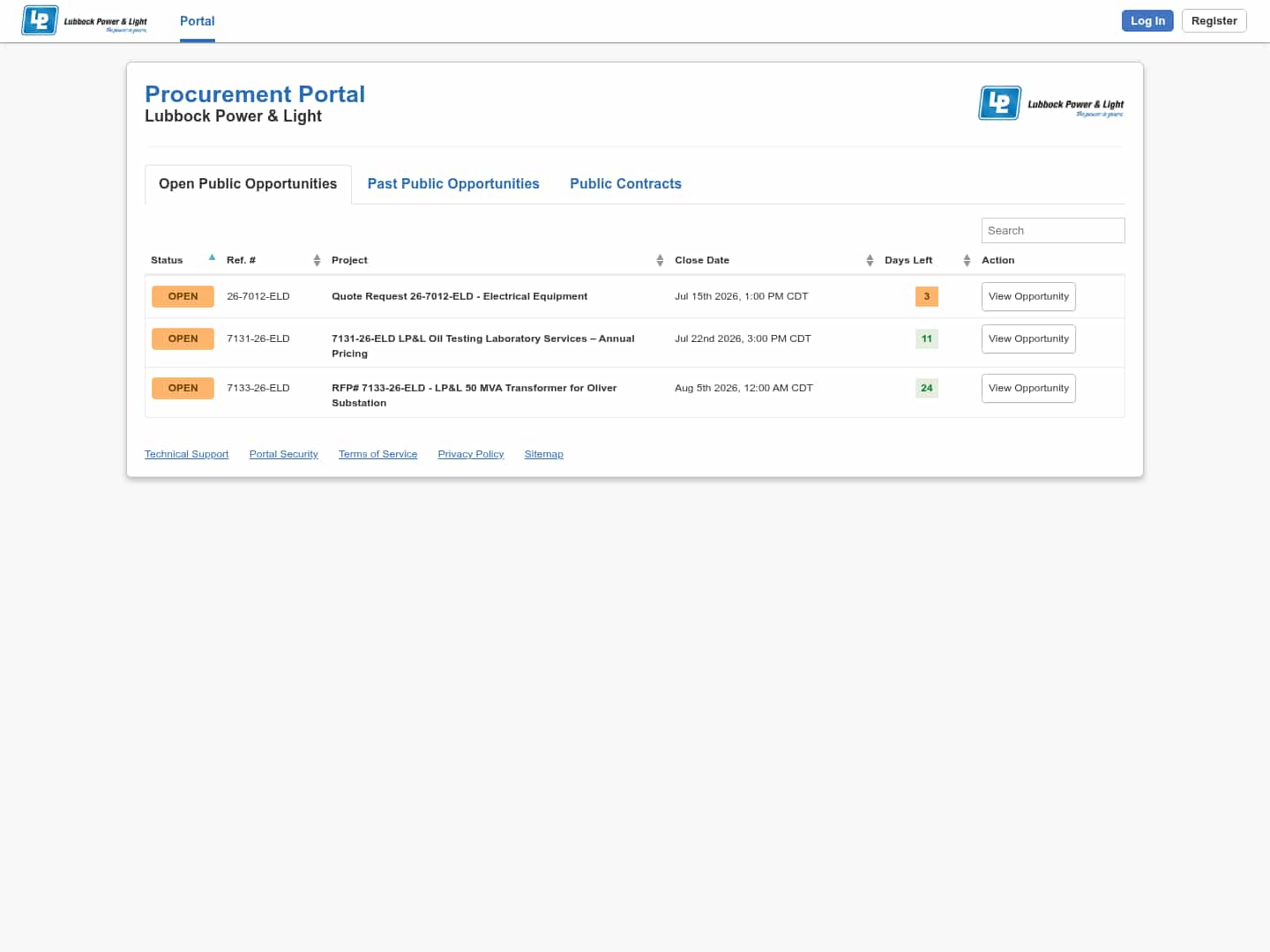Focus the Search input field
Screen dimensions: 1270x952
pos(1053,230)
